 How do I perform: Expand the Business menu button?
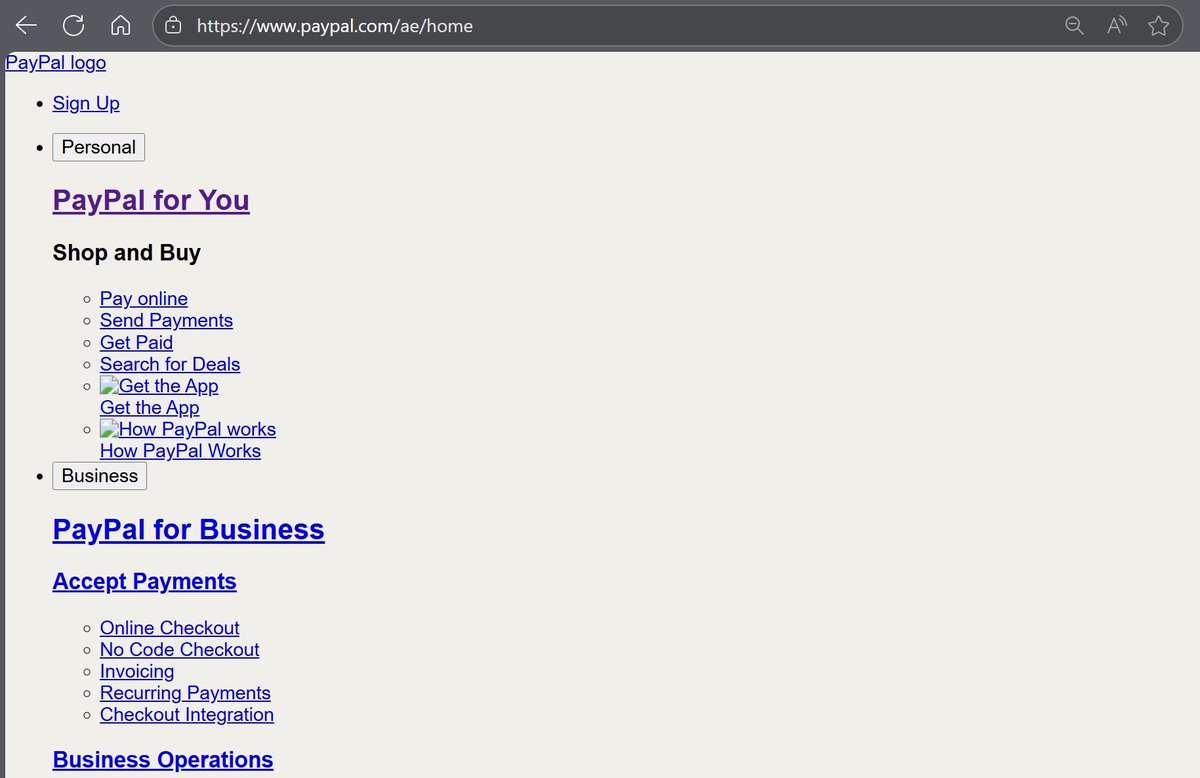click(99, 476)
